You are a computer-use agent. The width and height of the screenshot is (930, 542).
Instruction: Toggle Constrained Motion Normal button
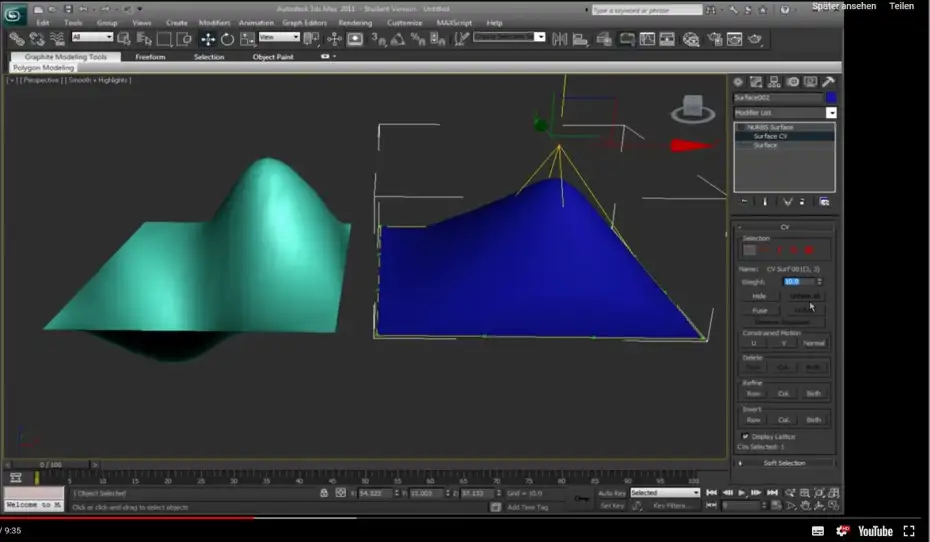coord(814,343)
